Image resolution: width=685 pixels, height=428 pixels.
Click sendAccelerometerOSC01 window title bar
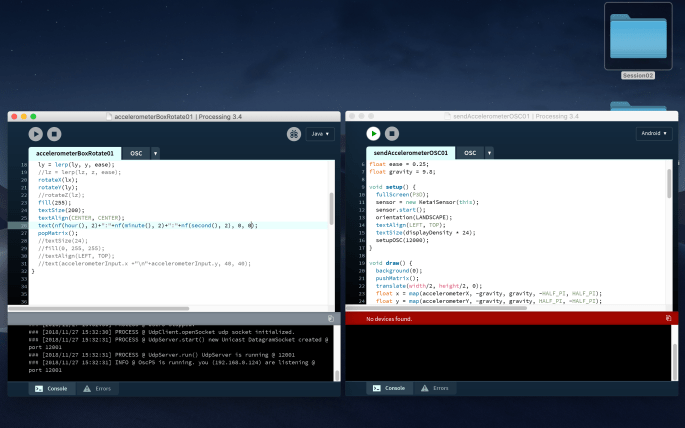click(512, 116)
